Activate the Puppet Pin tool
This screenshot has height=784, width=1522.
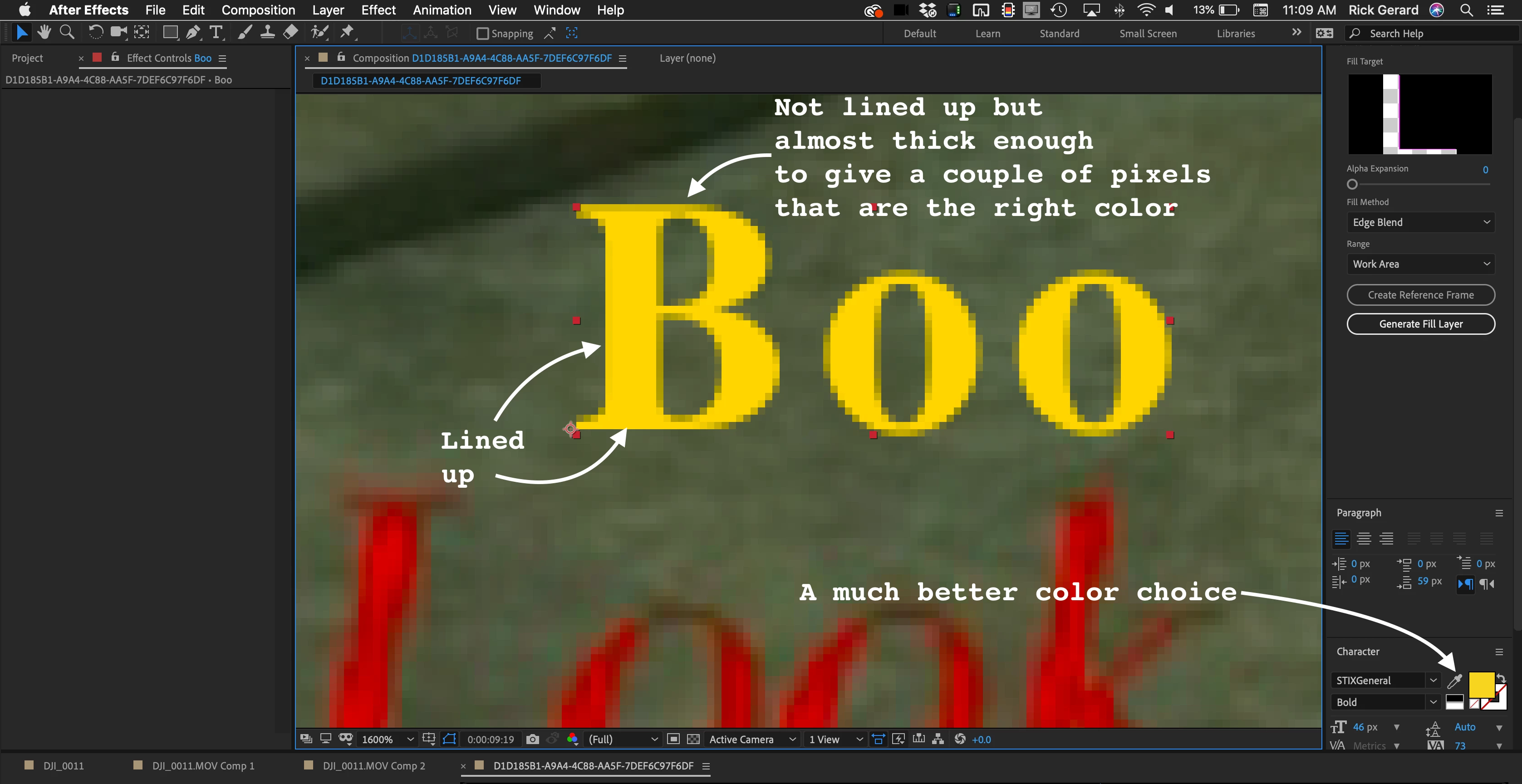348,33
